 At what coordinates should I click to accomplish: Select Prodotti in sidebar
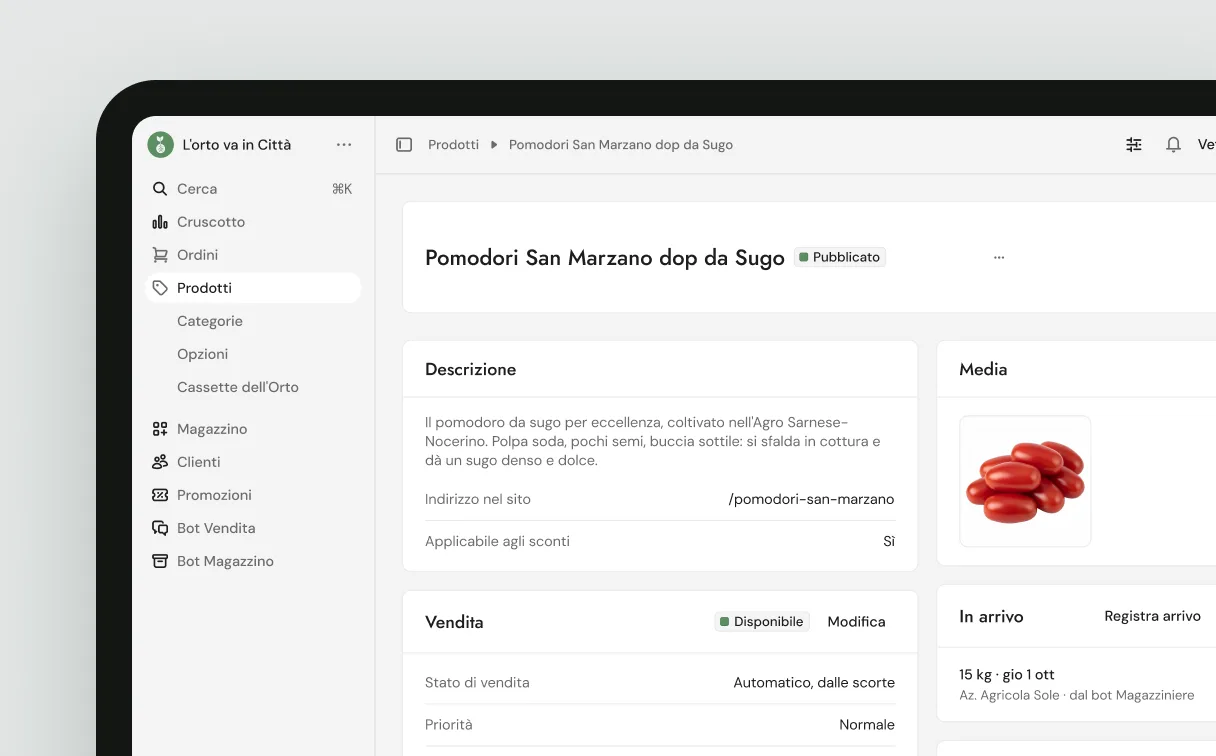[253, 288]
